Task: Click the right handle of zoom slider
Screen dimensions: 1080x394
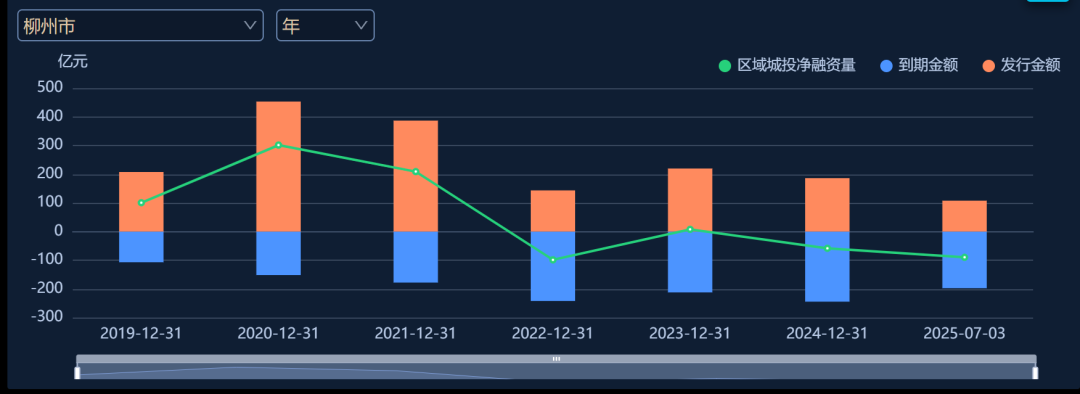Action: tap(1035, 373)
